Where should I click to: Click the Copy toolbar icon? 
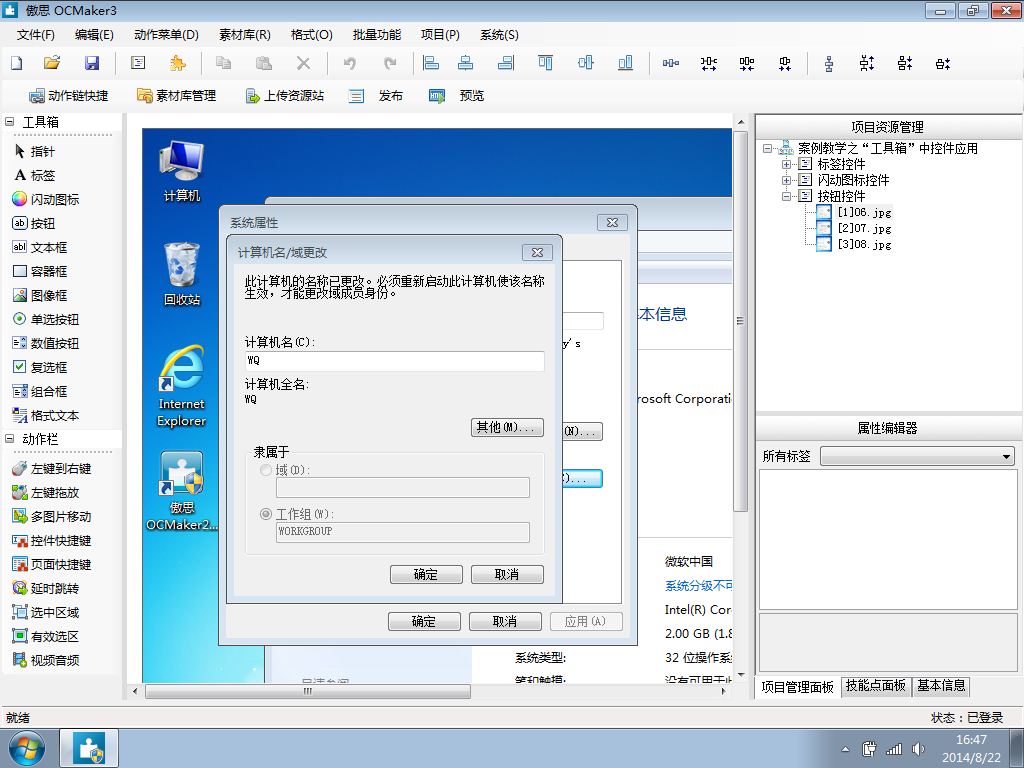pyautogui.click(x=223, y=63)
